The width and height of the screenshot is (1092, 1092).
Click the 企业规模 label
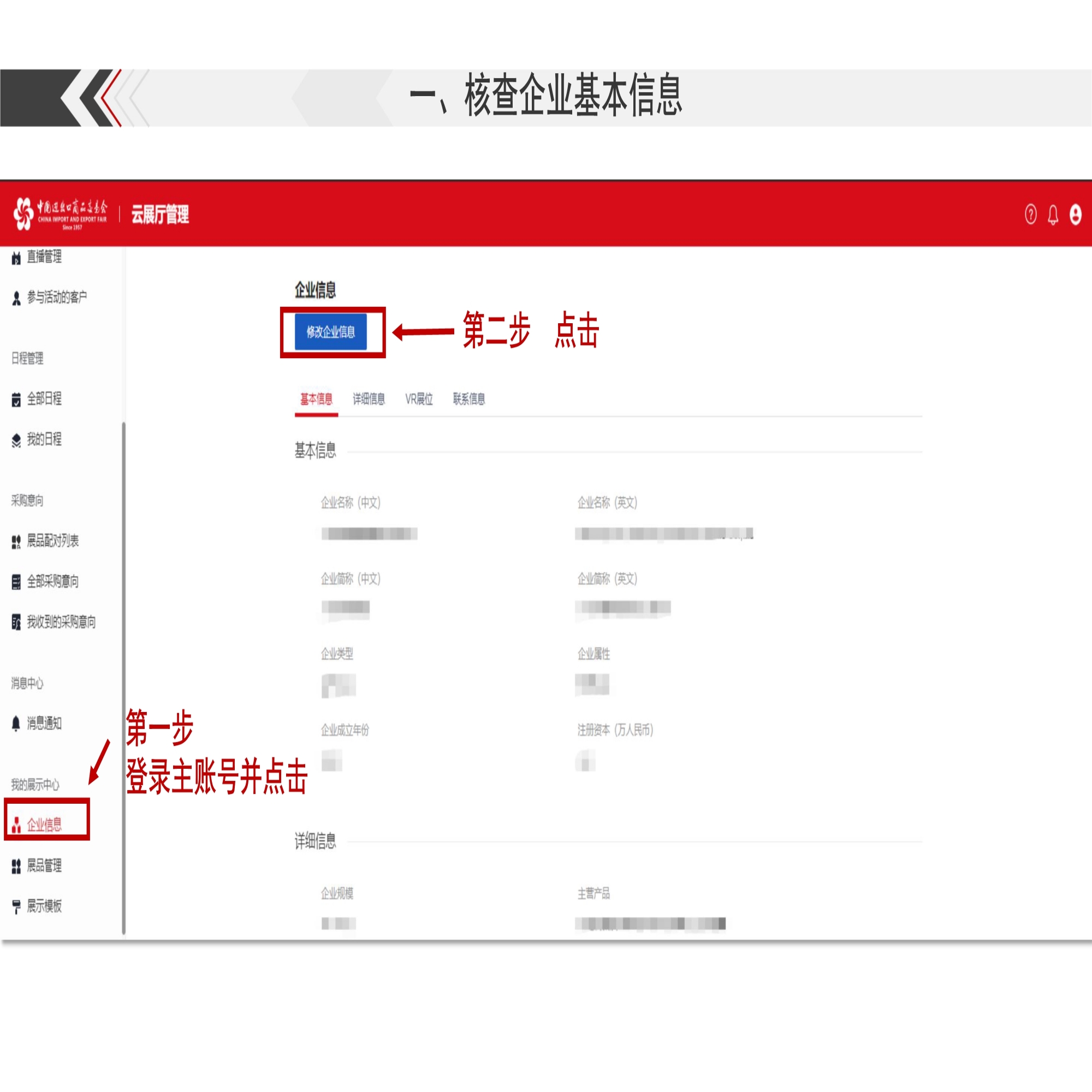tap(337, 894)
